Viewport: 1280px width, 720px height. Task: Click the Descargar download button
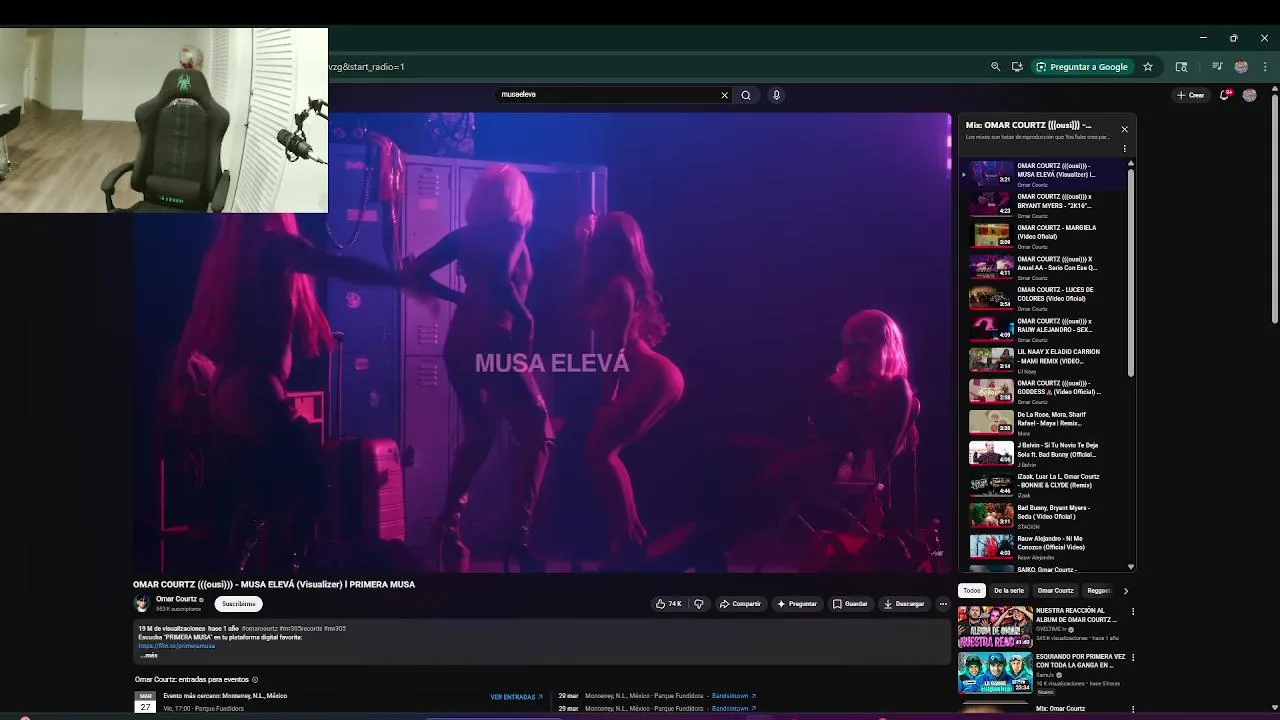coord(904,604)
